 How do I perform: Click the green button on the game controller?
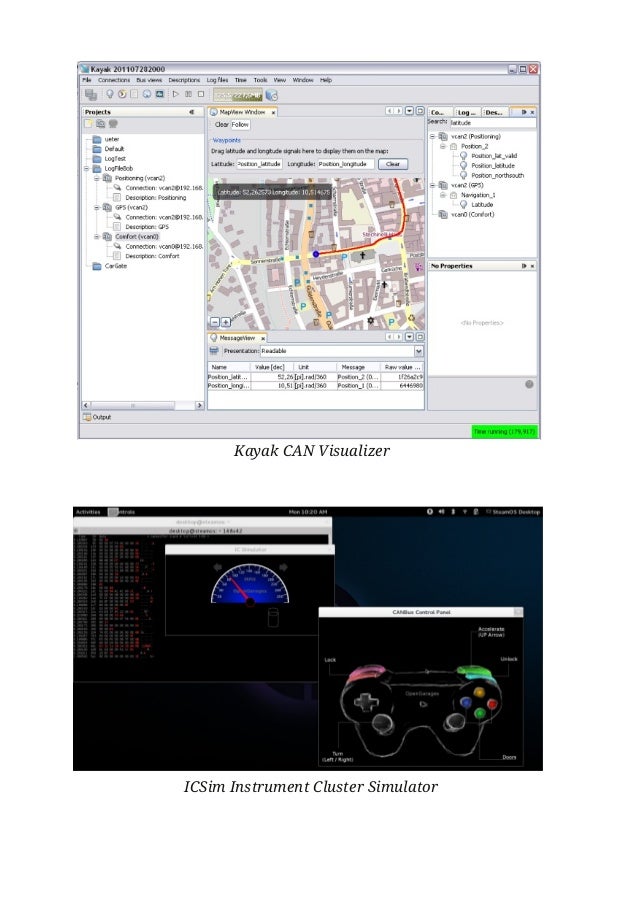coord(479,713)
